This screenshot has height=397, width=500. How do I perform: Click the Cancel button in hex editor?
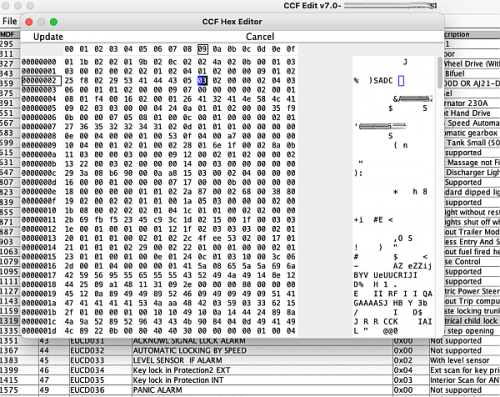point(260,36)
